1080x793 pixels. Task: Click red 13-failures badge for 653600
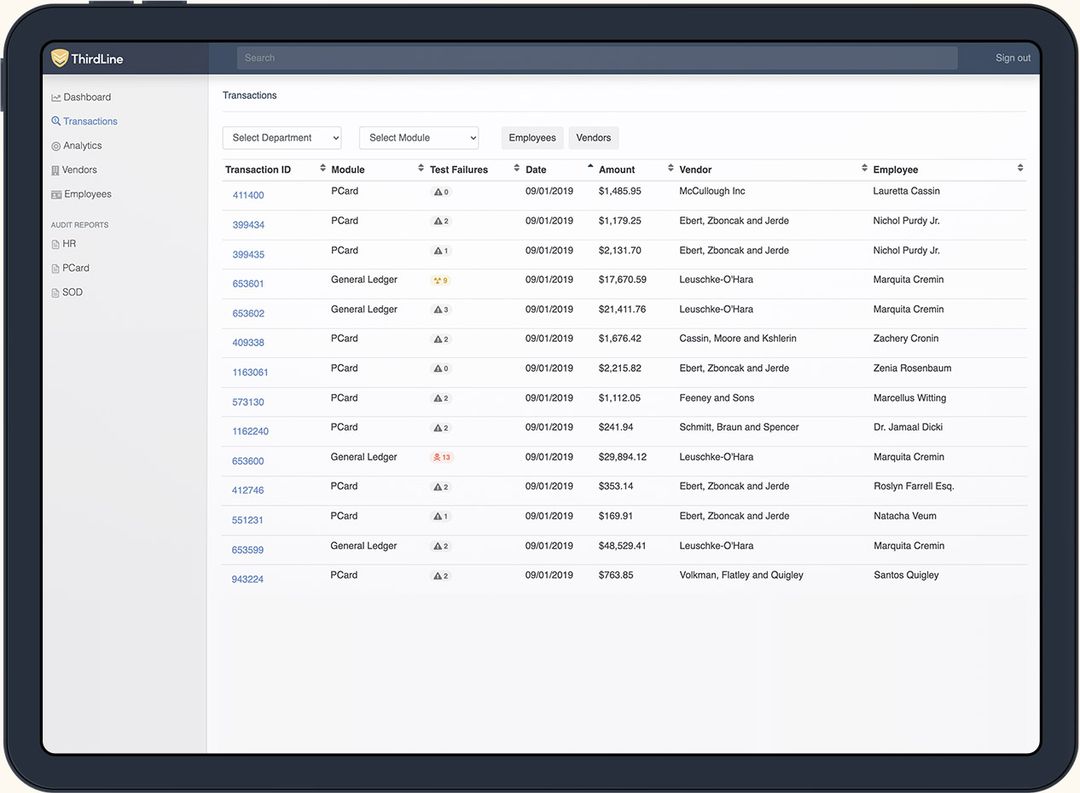[x=442, y=457]
